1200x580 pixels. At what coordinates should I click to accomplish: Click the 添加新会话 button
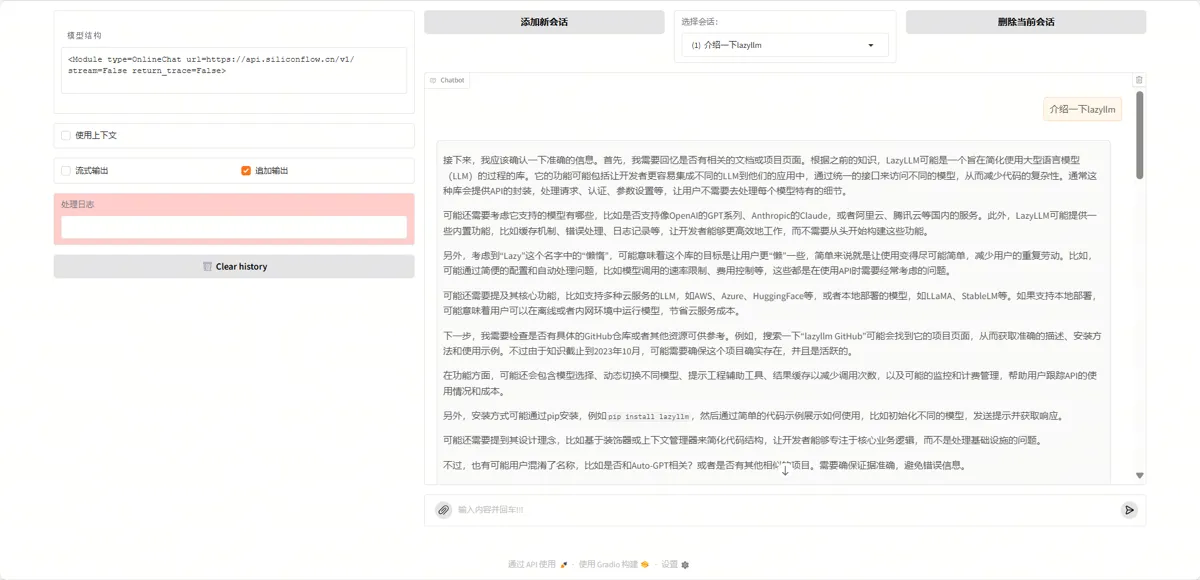coord(544,22)
